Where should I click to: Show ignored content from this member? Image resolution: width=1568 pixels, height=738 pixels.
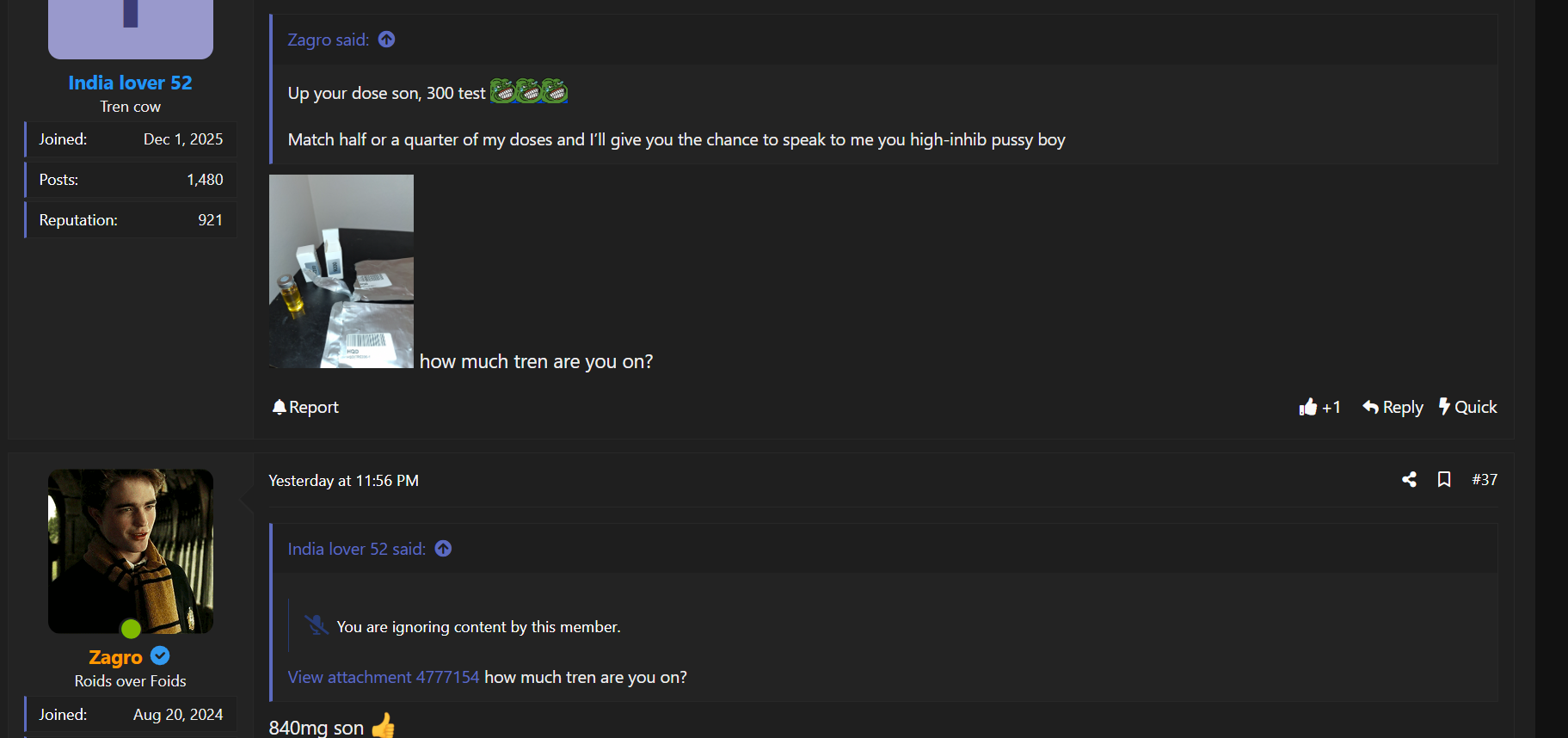coord(478,627)
